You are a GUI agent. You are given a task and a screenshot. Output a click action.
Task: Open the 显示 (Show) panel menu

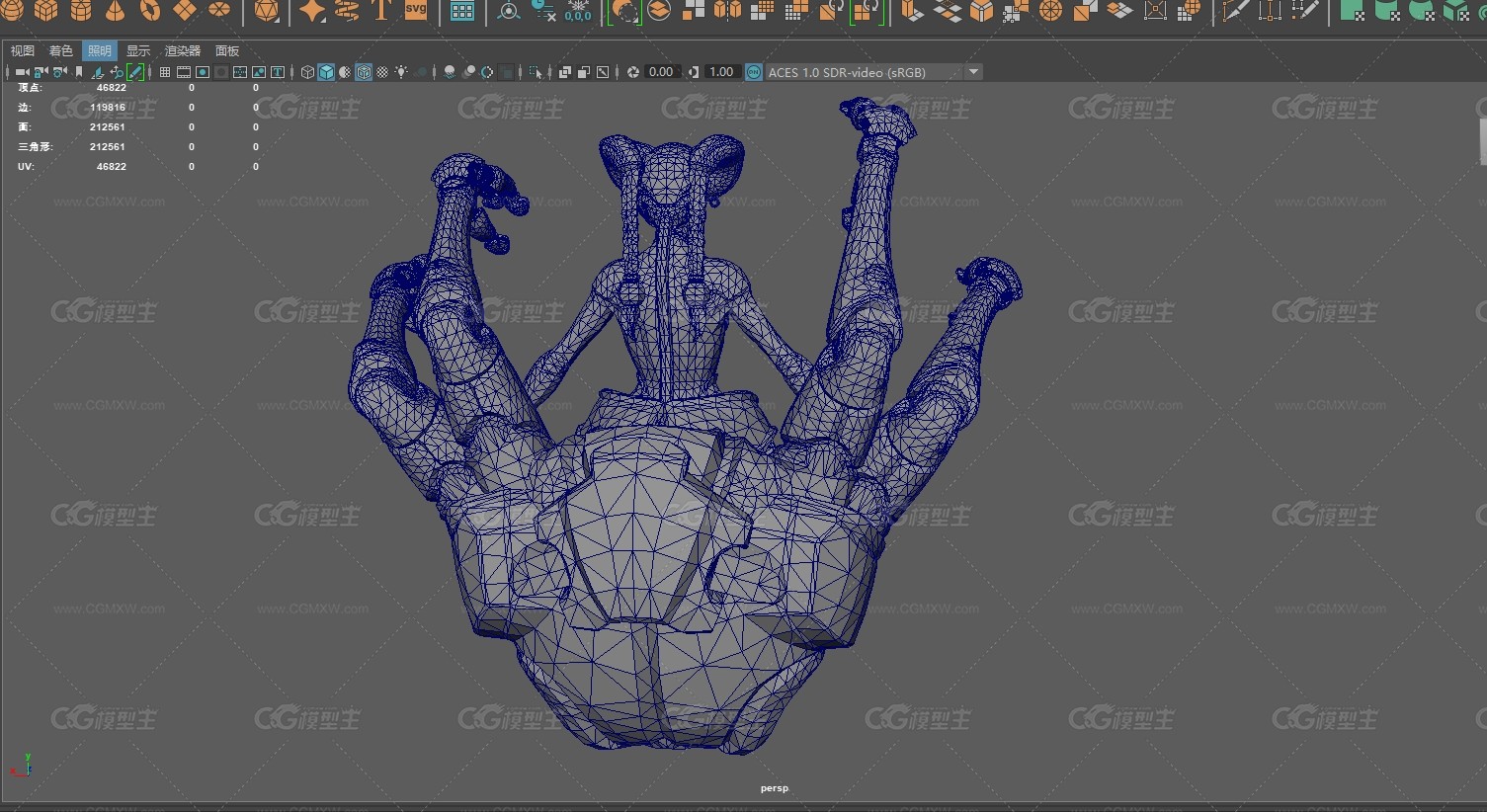pos(138,50)
